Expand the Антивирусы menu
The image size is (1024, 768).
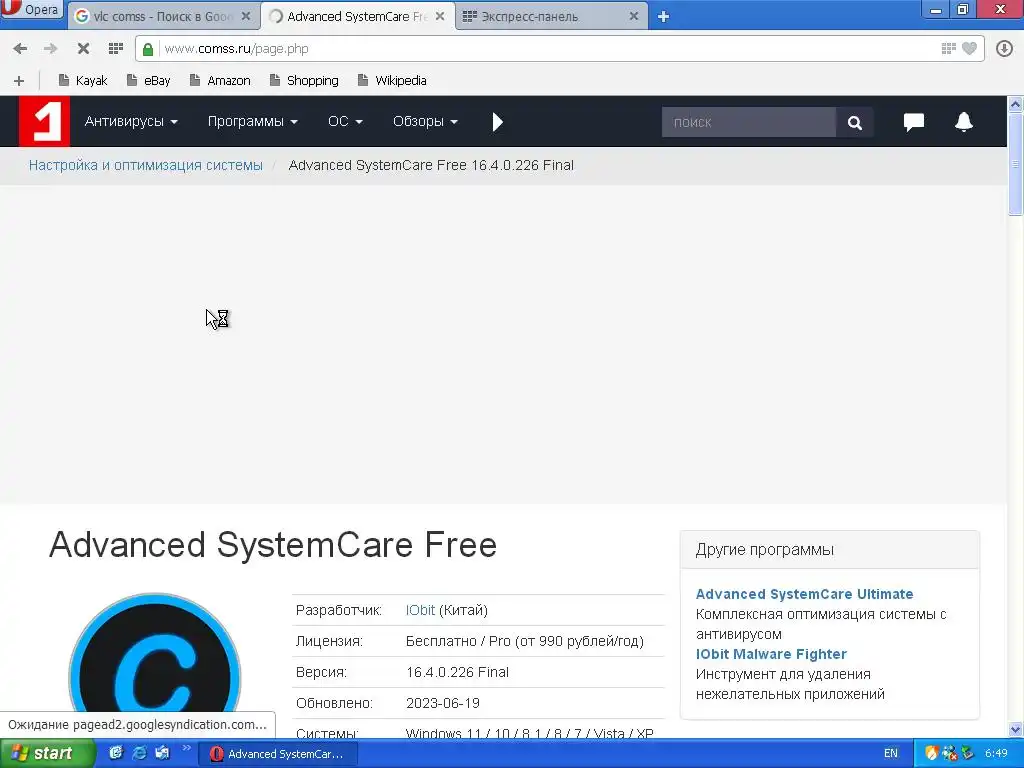pyautogui.click(x=131, y=121)
